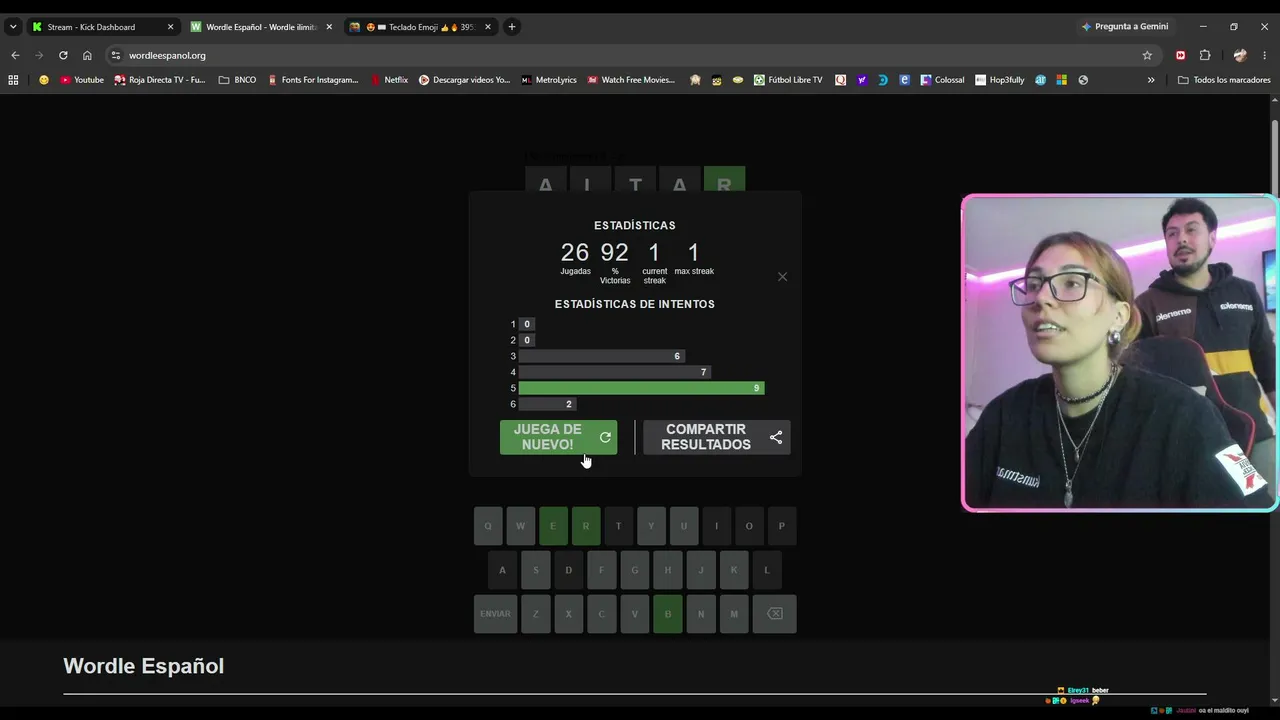Screen dimensions: 1280x720
Task: Open the apps grid shortcut
Action: (x=13, y=80)
